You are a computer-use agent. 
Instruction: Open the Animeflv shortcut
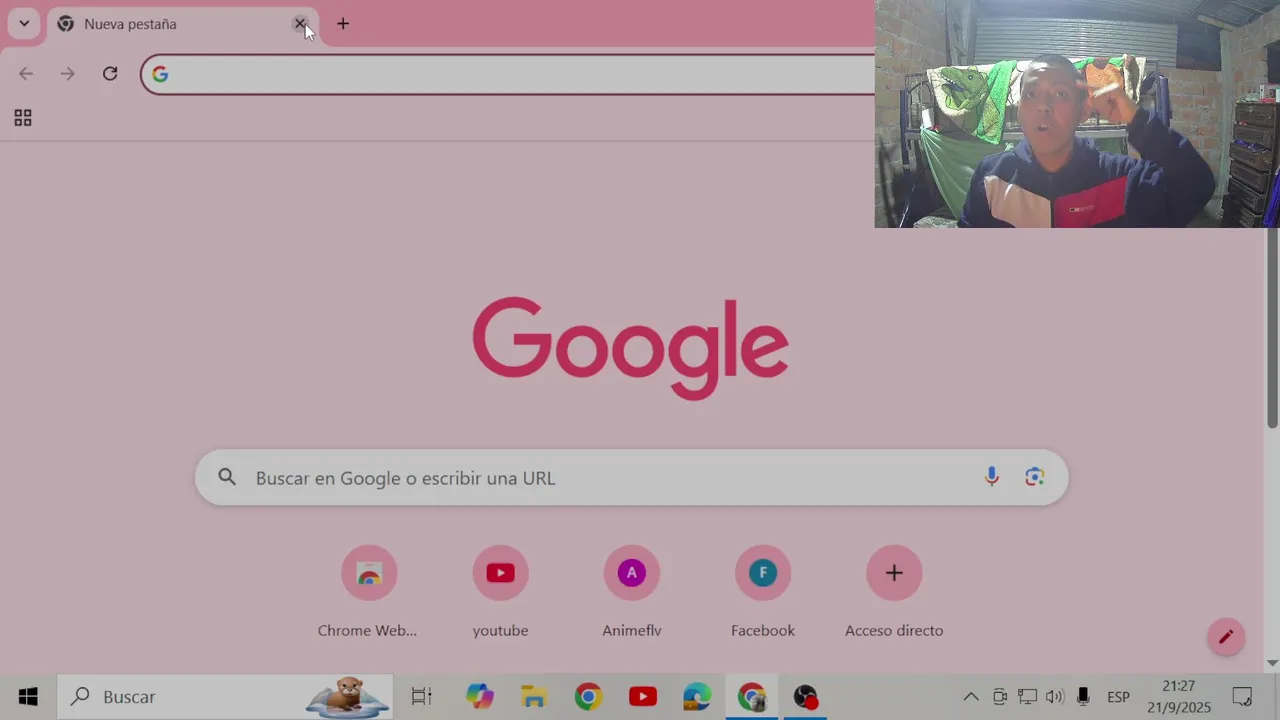[631, 591]
